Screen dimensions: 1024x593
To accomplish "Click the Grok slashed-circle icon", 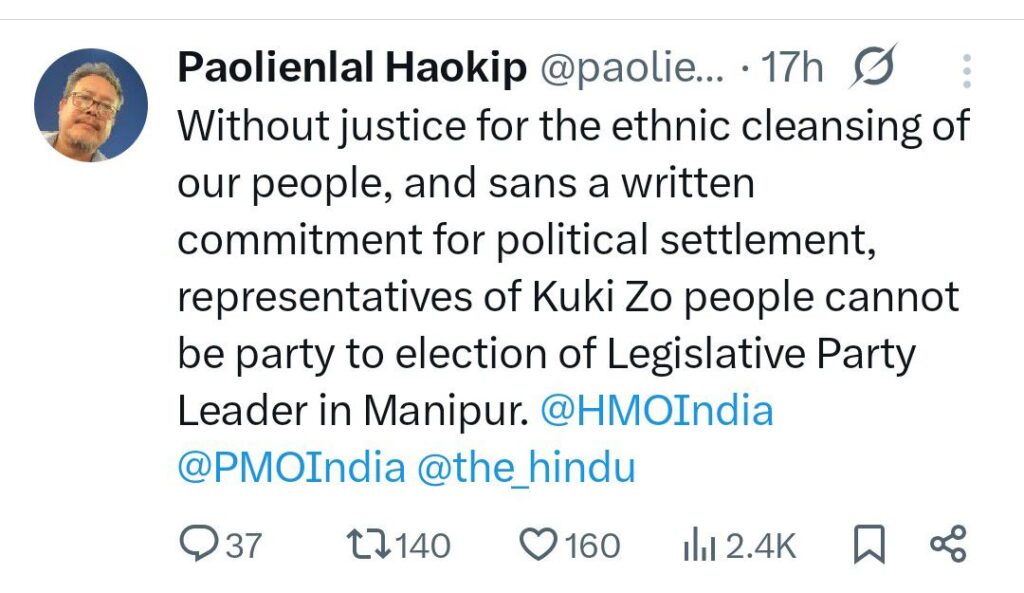I will pos(874,68).
